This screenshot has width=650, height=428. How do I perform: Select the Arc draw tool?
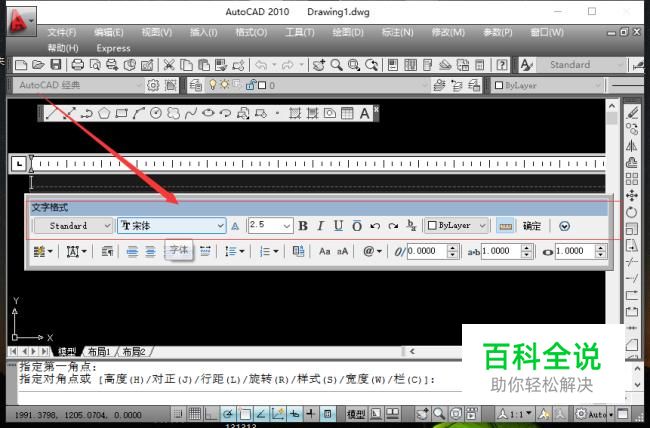(138, 113)
